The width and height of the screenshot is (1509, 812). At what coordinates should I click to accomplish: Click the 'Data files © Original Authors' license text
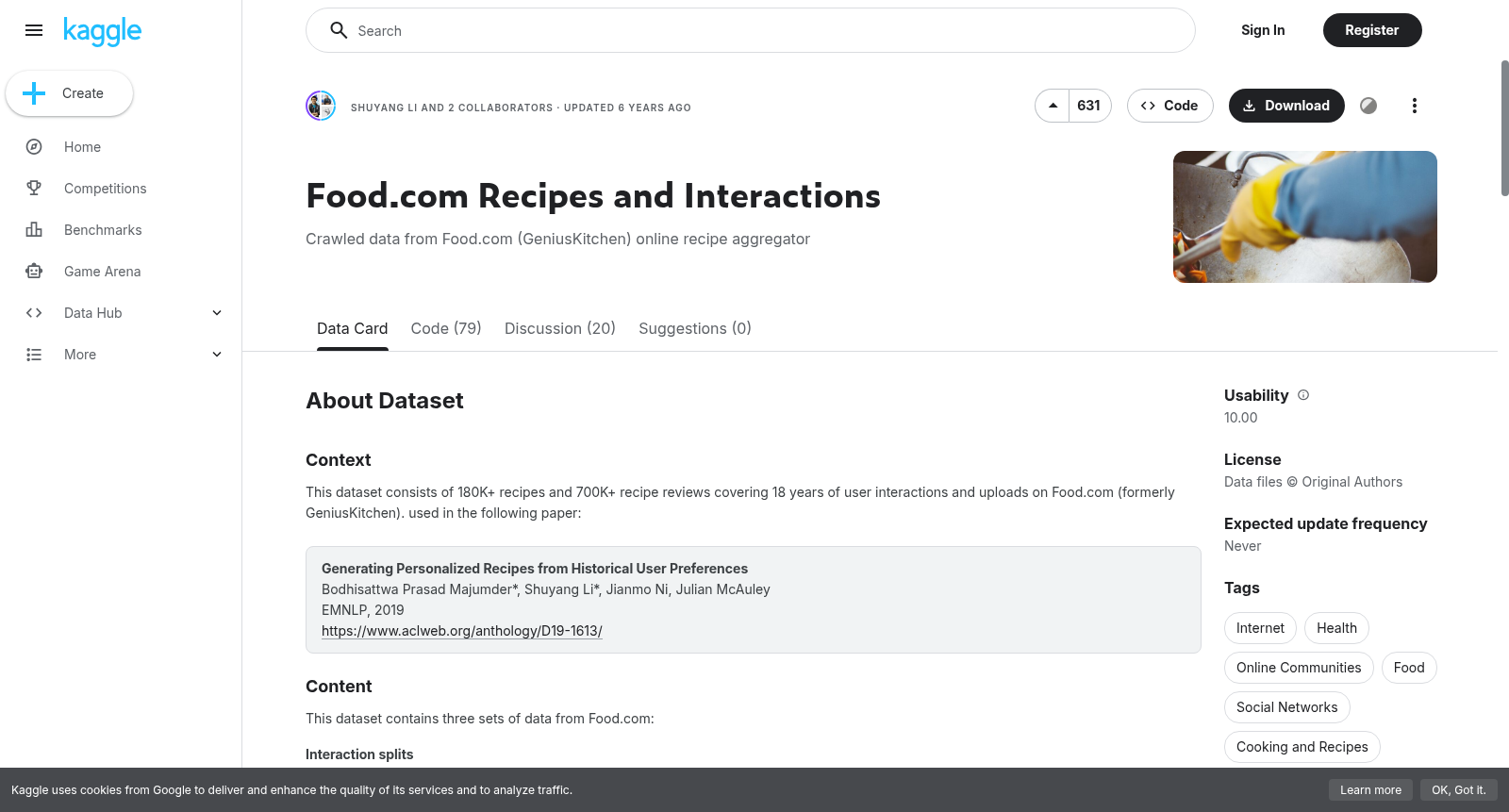point(1313,482)
